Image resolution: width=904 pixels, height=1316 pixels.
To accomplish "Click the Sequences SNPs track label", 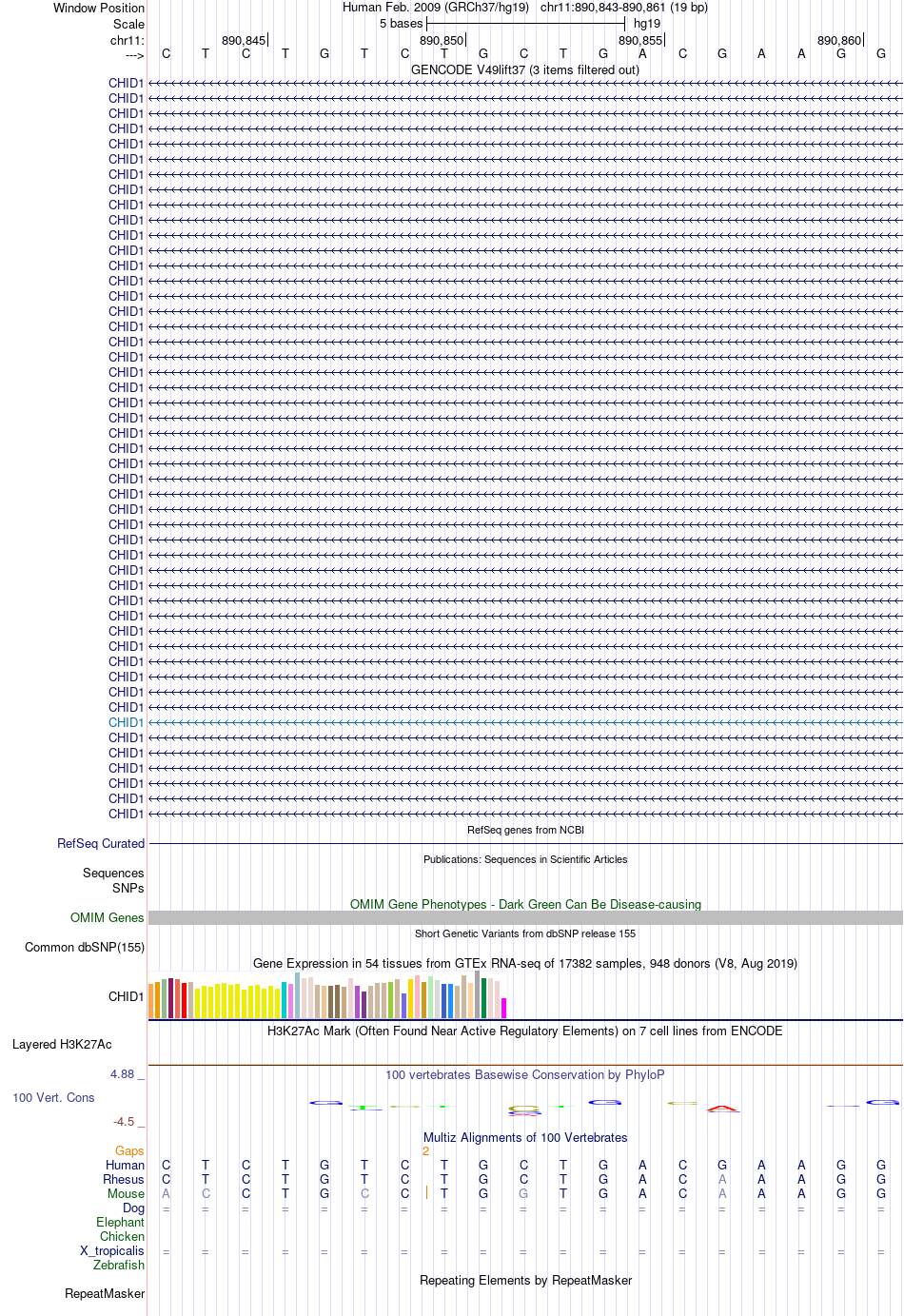I will pos(113,880).
